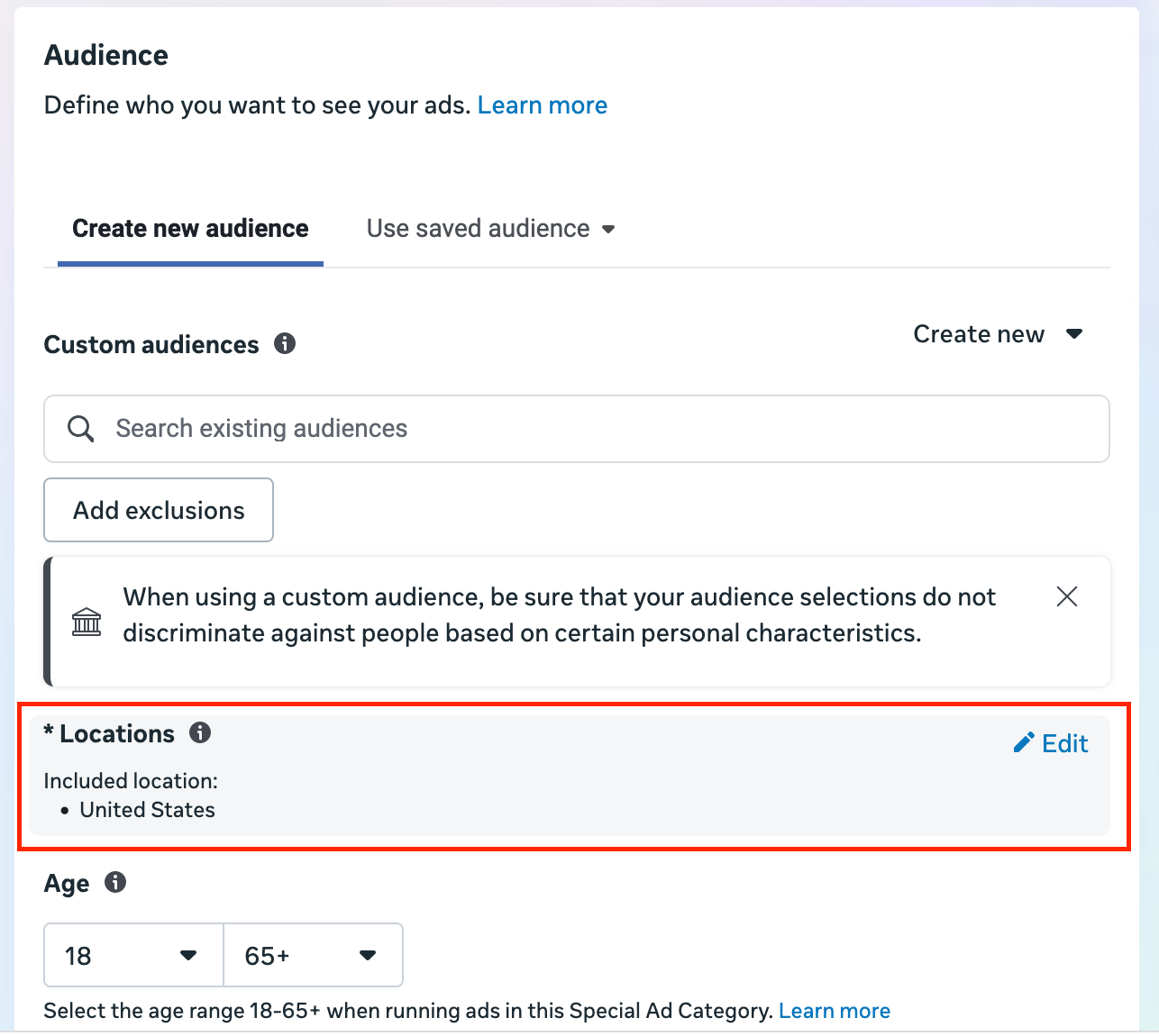Click the Create new label text
The height and width of the screenshot is (1036, 1159).
pos(979,334)
